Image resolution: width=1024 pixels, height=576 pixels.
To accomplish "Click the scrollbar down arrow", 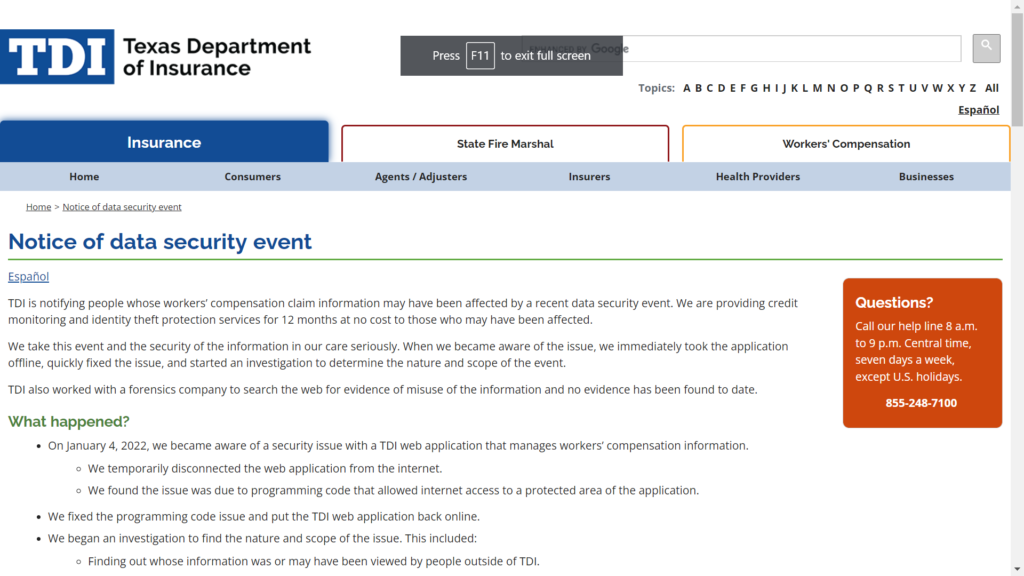I will point(1017,570).
